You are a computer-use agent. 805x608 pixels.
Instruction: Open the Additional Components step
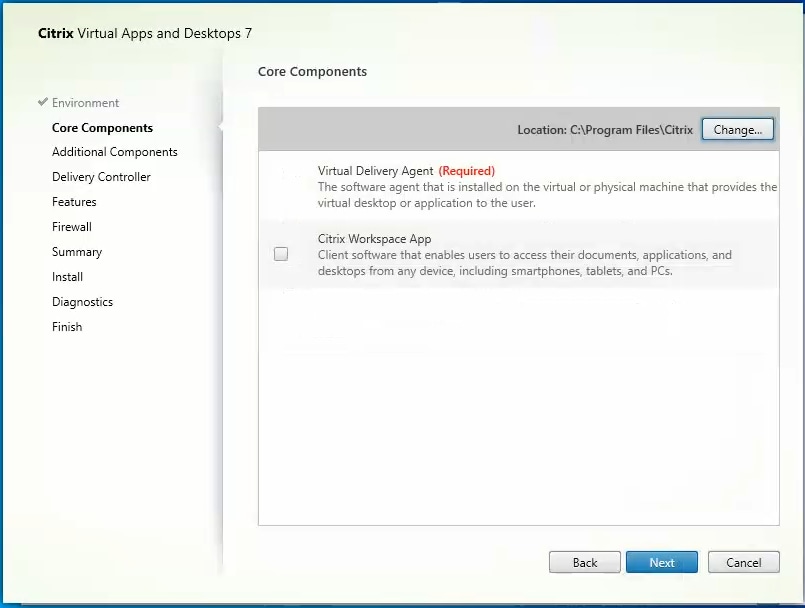(115, 152)
